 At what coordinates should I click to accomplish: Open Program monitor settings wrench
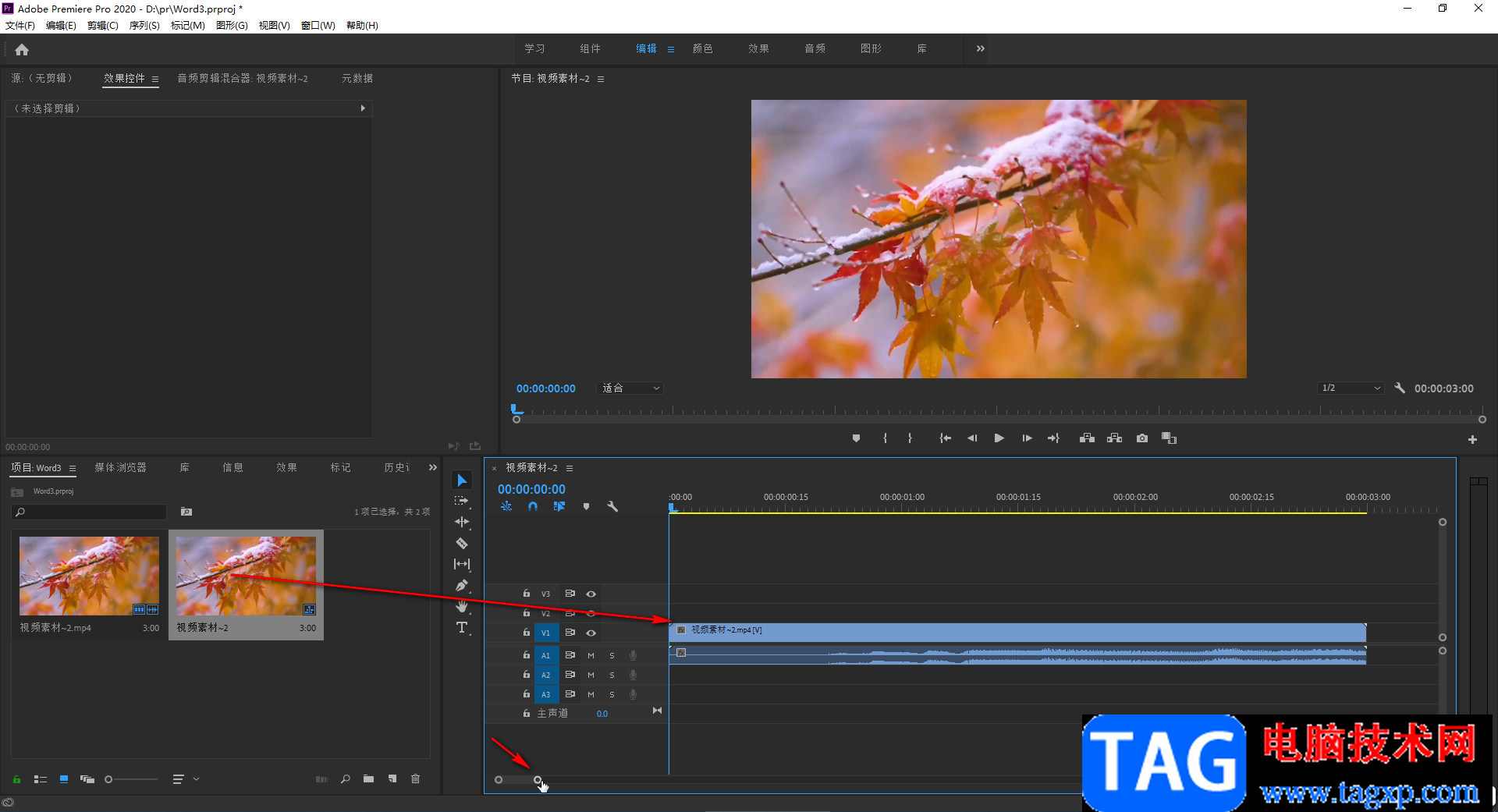click(1400, 388)
